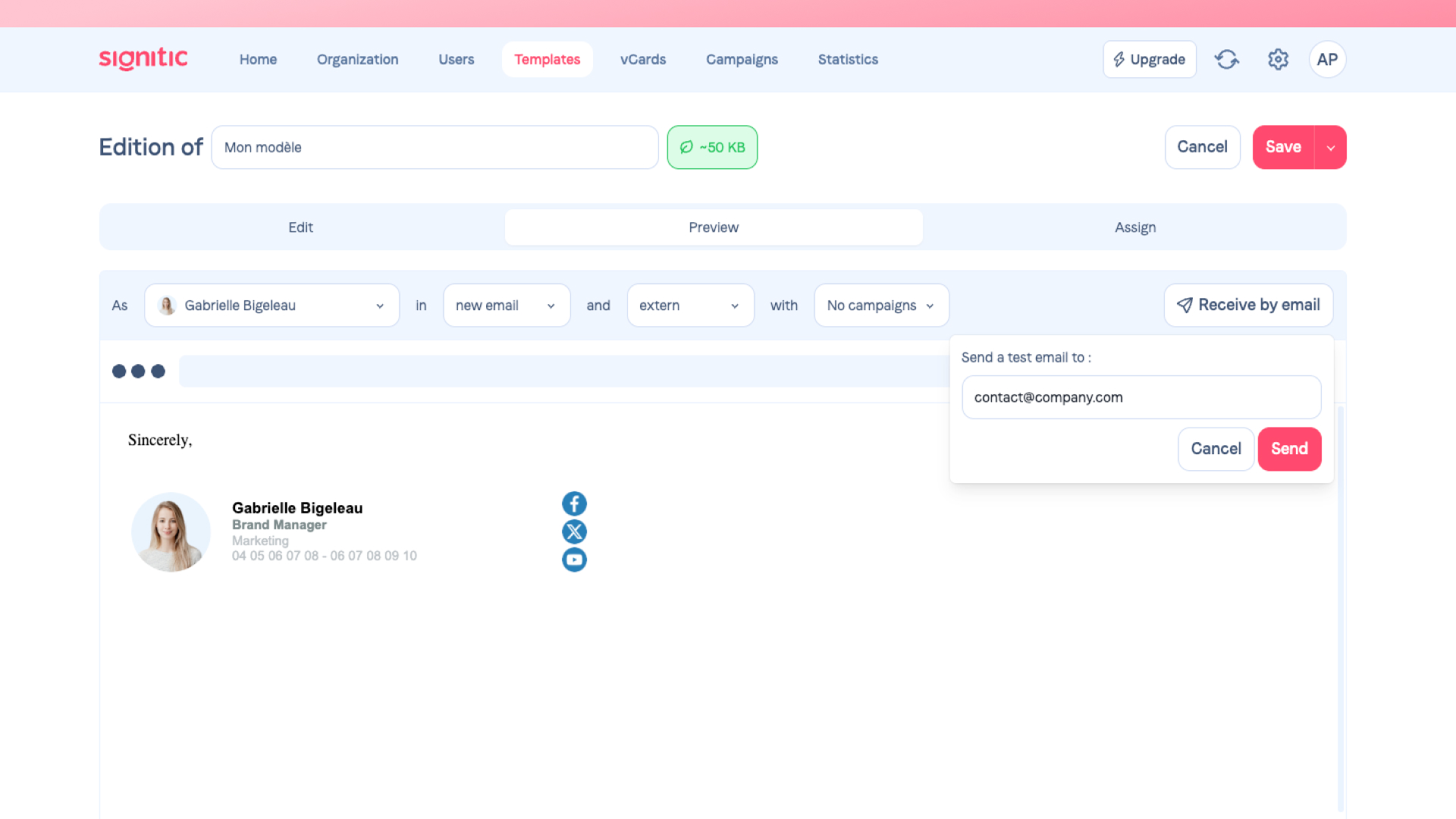Image resolution: width=1456 pixels, height=819 pixels.
Task: Open the Gabrielle Bigeleau user dropdown
Action: coord(271,306)
